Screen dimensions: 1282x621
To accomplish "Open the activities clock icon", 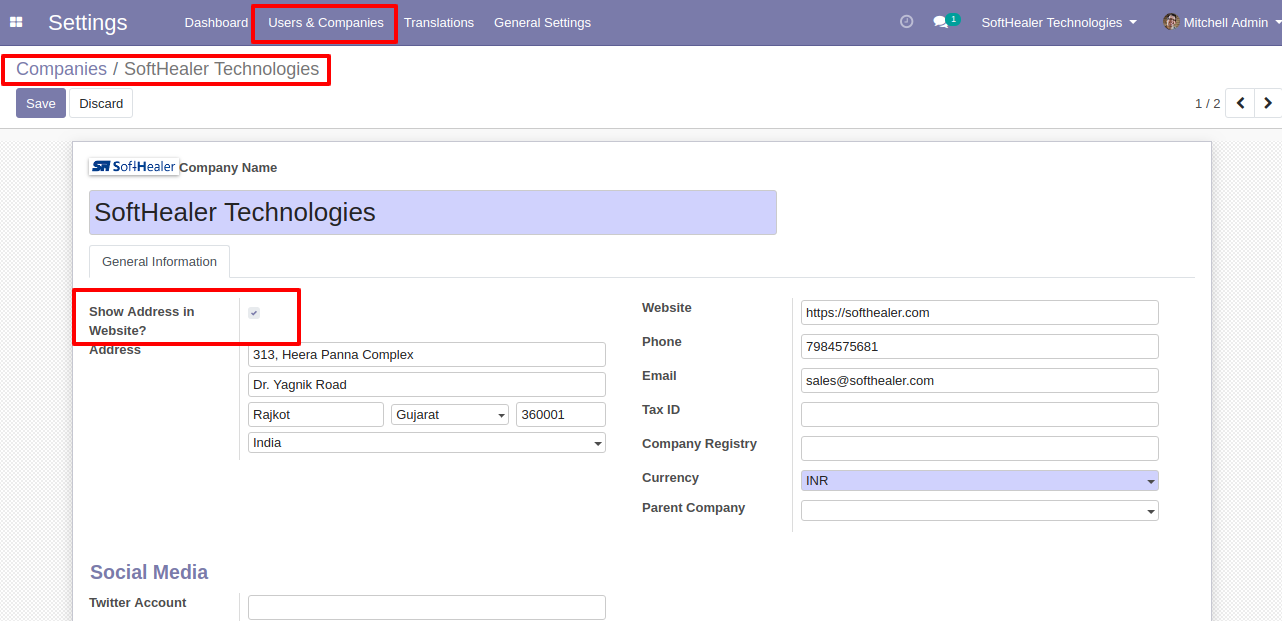I will click(907, 22).
